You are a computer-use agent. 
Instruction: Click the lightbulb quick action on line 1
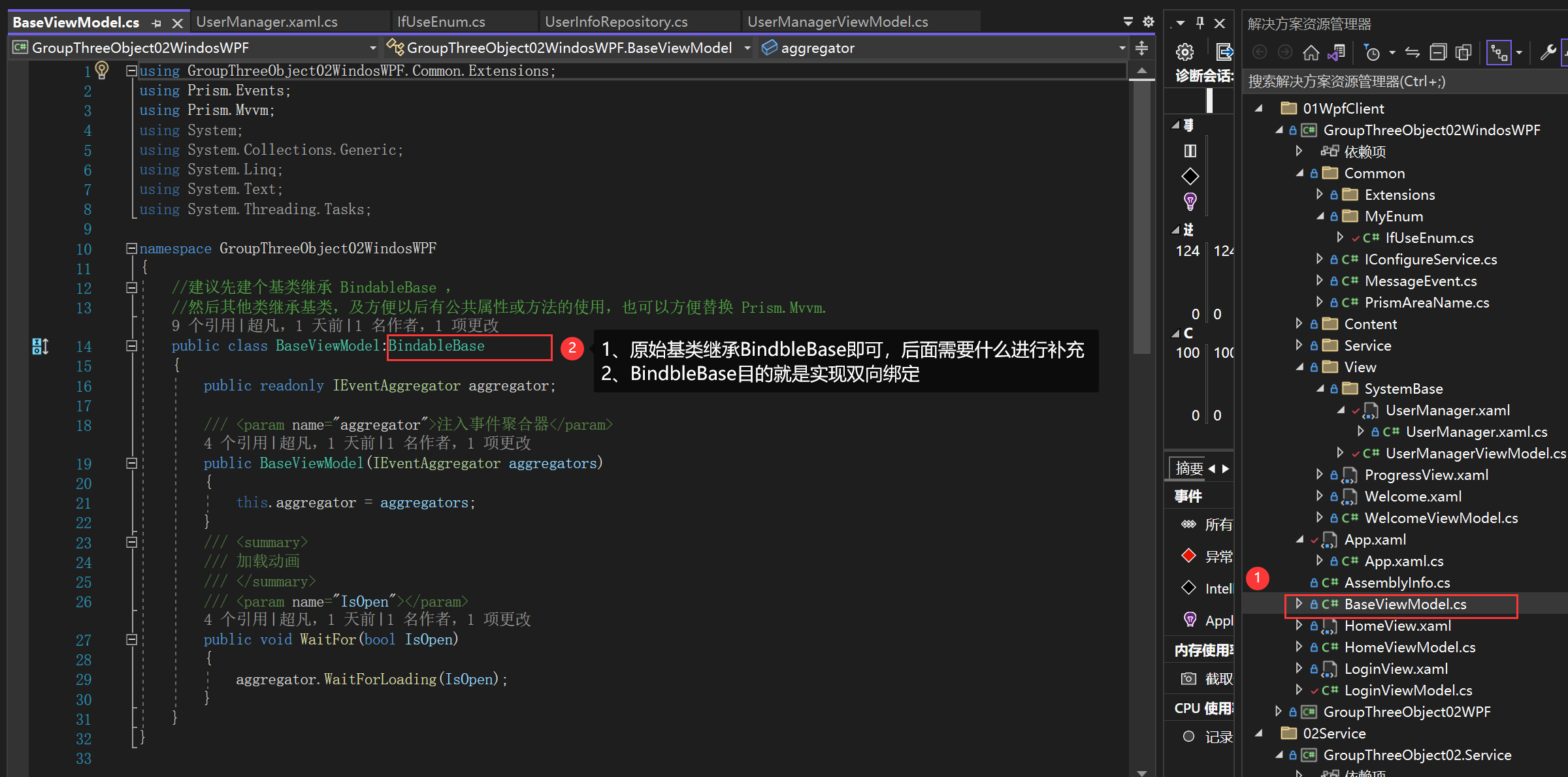[102, 69]
